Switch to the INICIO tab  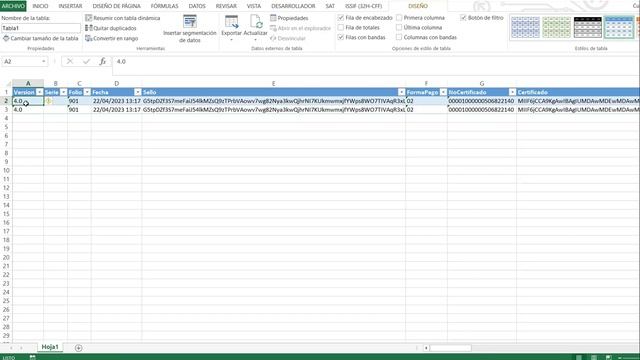(x=40, y=6)
